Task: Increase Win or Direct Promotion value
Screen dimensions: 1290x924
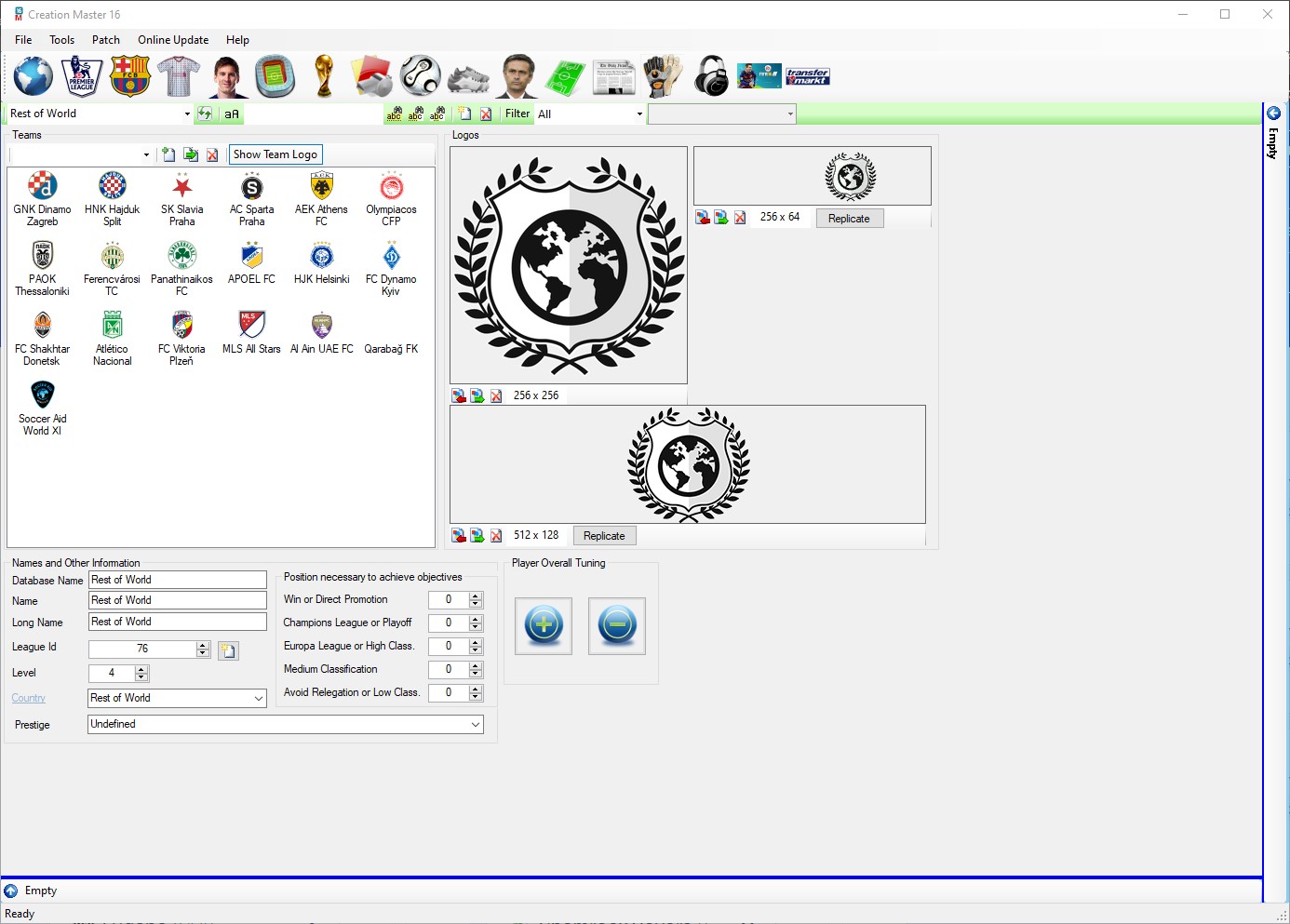Action: point(476,596)
